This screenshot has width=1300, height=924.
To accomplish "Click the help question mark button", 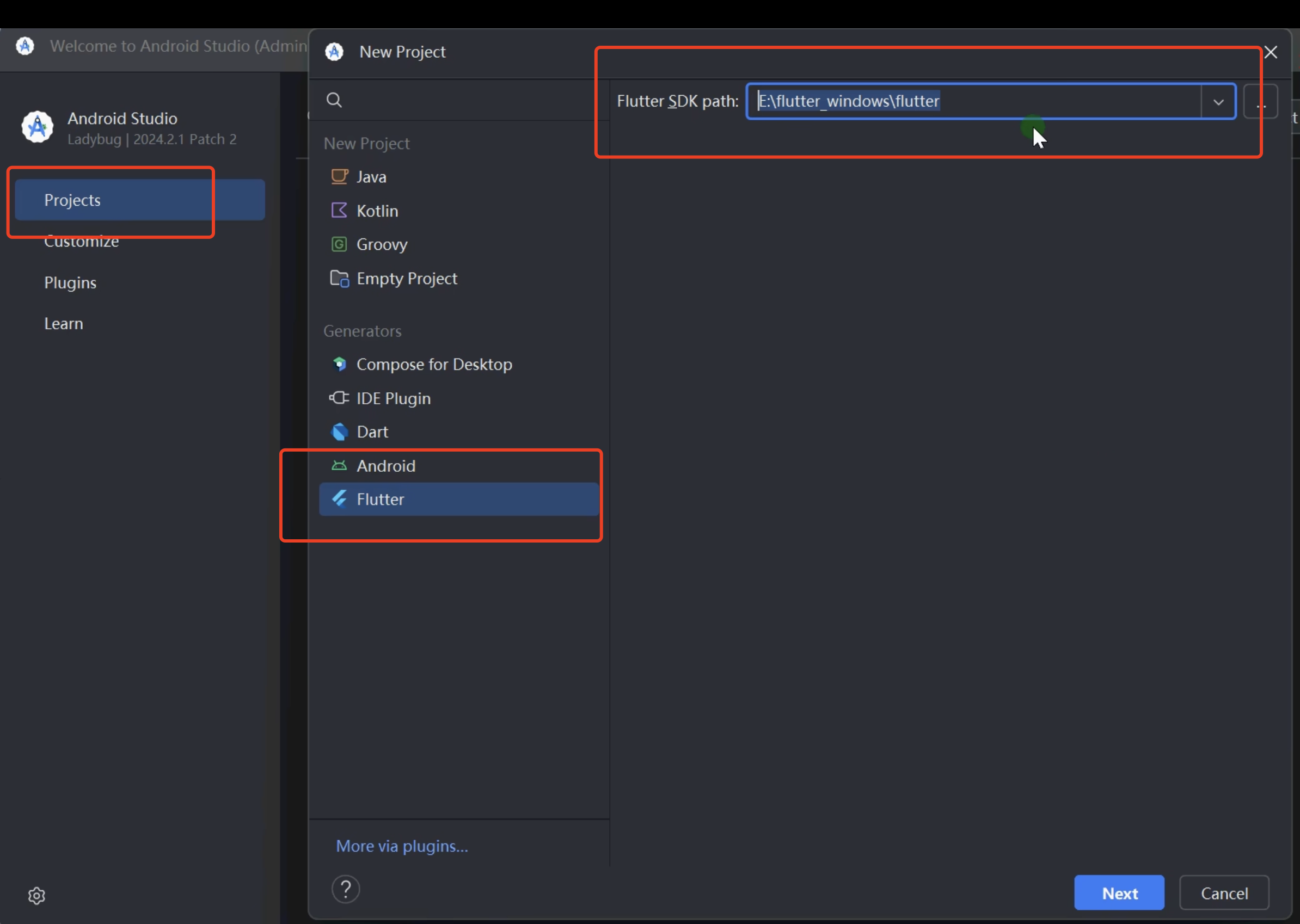I will pos(346,889).
